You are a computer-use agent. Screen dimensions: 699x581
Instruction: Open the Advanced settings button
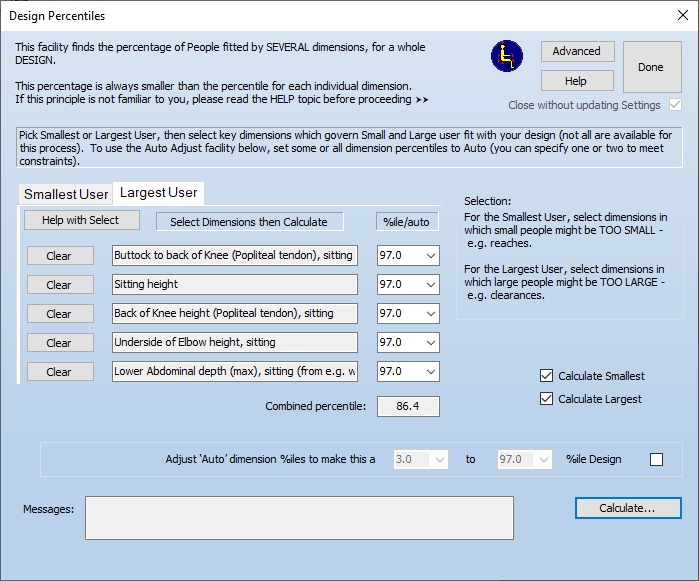tap(577, 51)
